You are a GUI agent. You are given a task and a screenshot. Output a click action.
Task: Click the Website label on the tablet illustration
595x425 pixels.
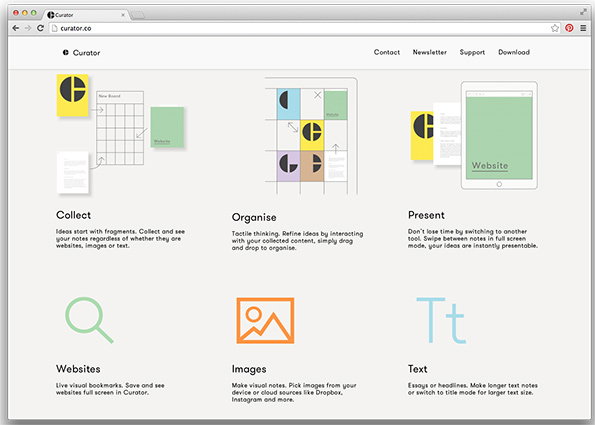click(x=490, y=166)
